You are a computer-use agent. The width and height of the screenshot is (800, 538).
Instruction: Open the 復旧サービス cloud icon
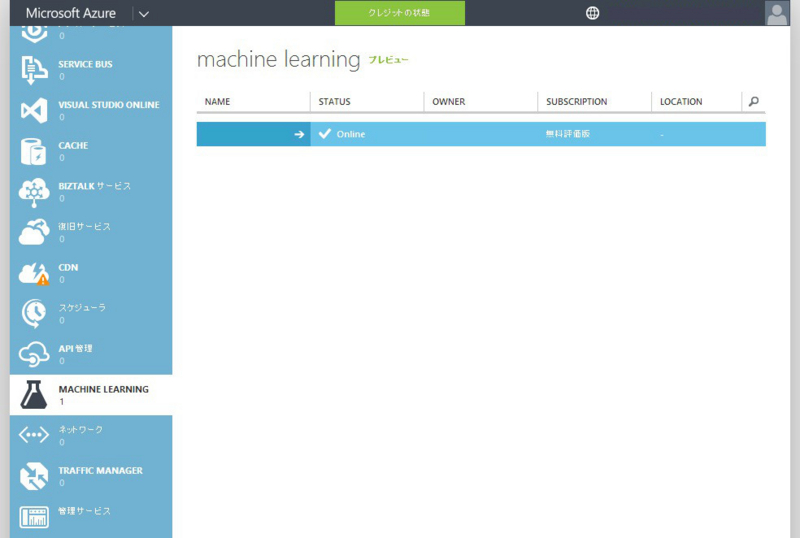pos(34,232)
